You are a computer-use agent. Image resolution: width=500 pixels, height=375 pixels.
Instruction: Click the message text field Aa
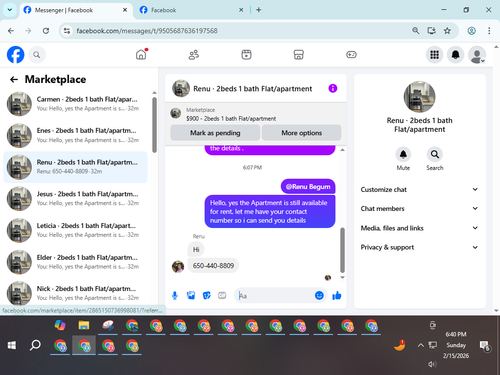[275, 296]
